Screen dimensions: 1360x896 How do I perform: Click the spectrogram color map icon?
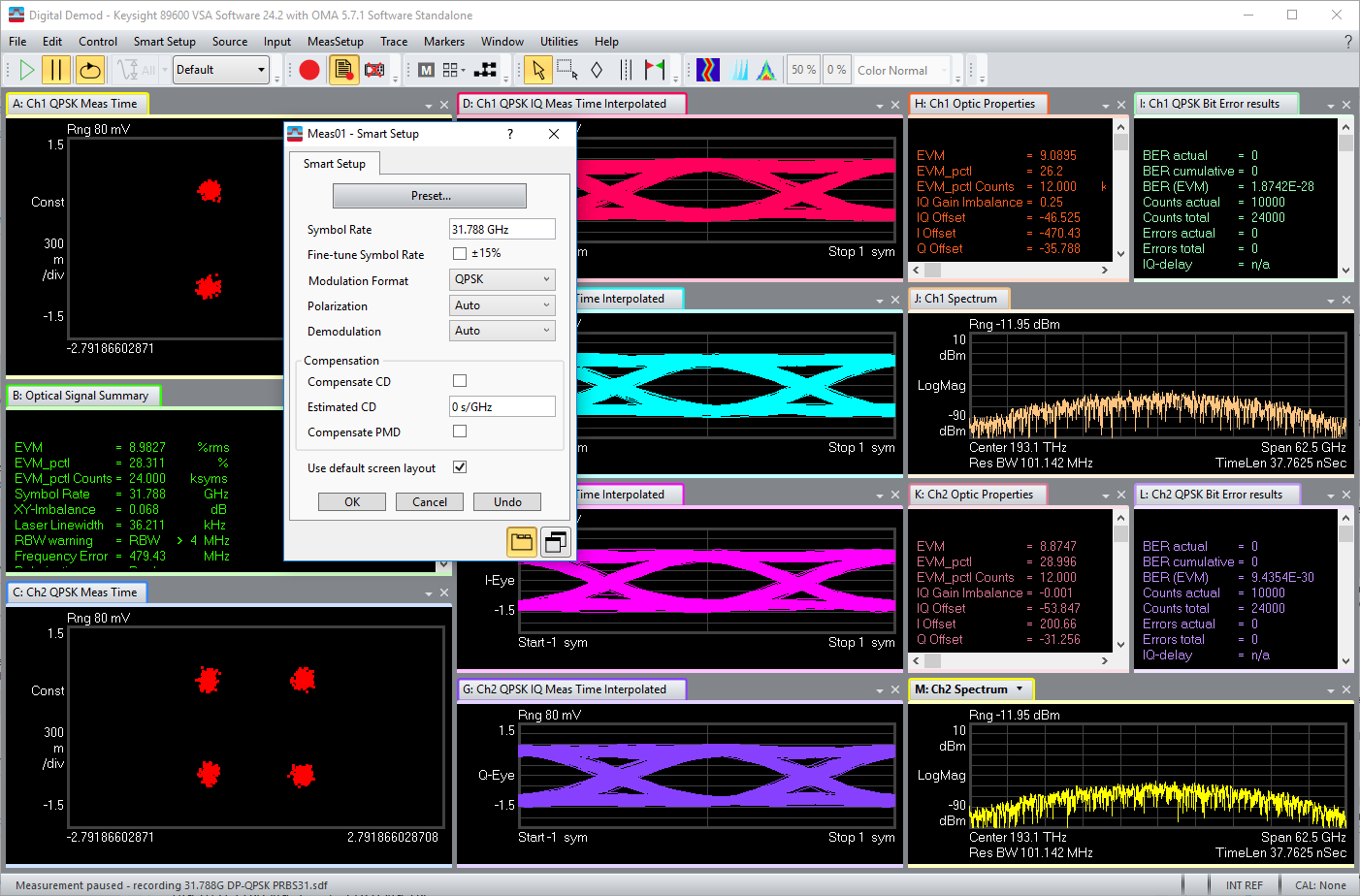click(x=708, y=70)
